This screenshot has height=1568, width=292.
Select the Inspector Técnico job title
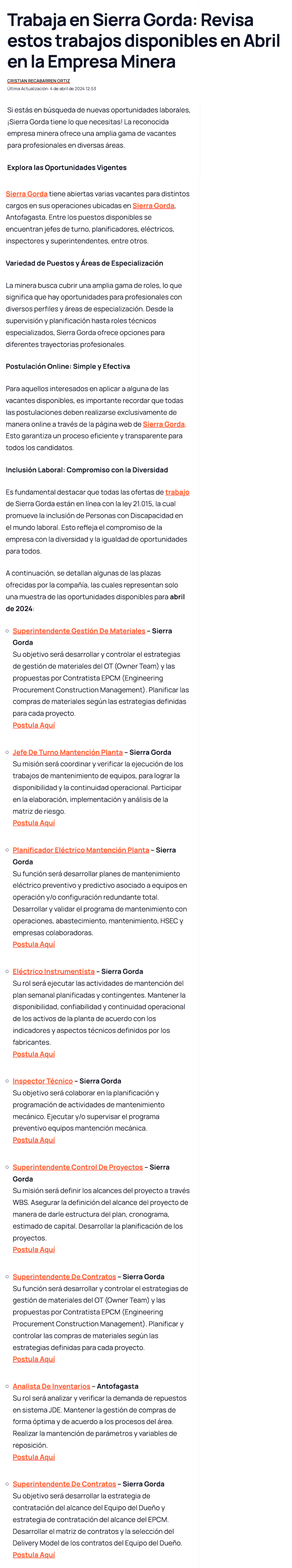click(x=43, y=1081)
